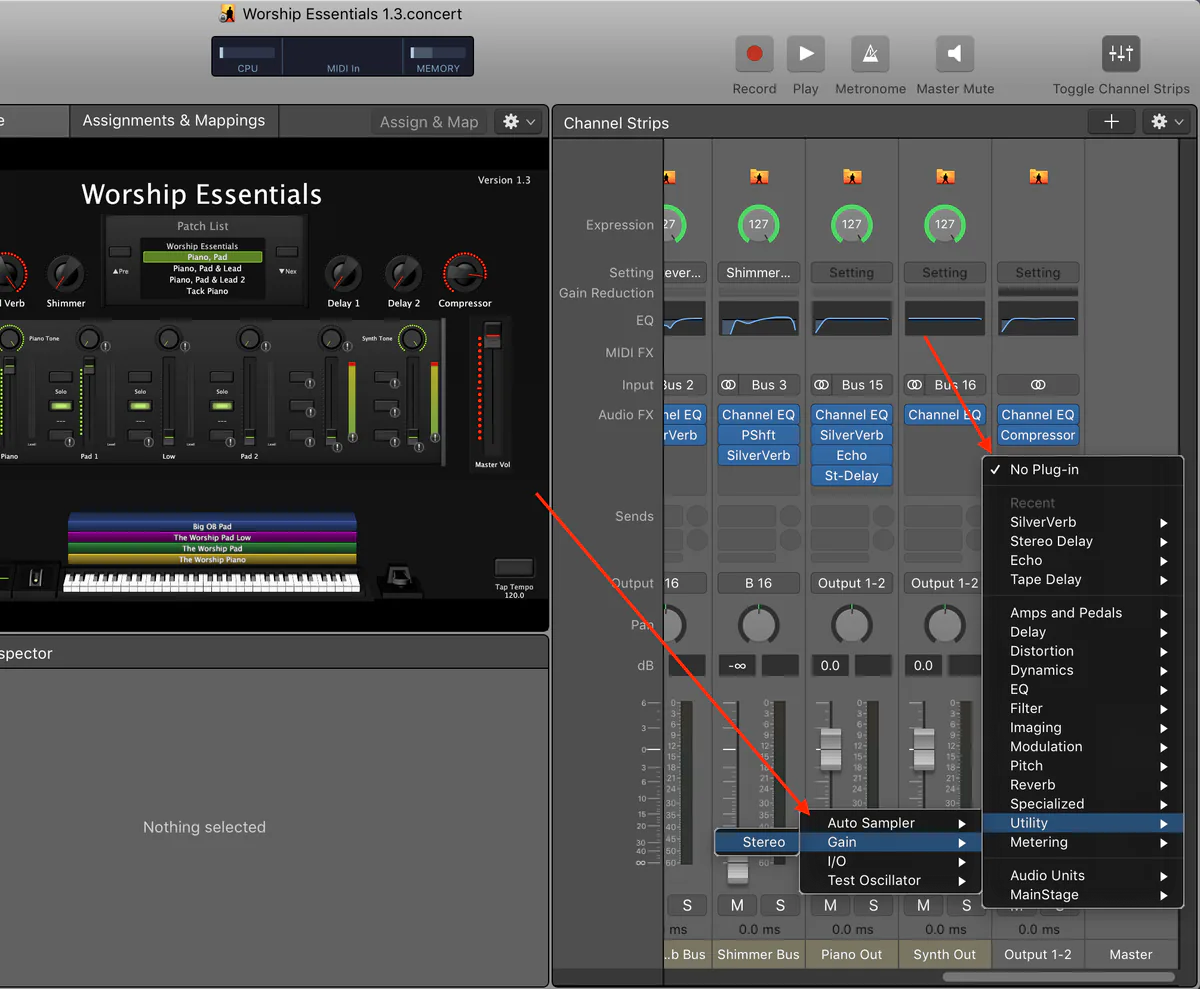Solo the Piano Out channel strip
This screenshot has width=1200, height=989.
click(x=873, y=905)
